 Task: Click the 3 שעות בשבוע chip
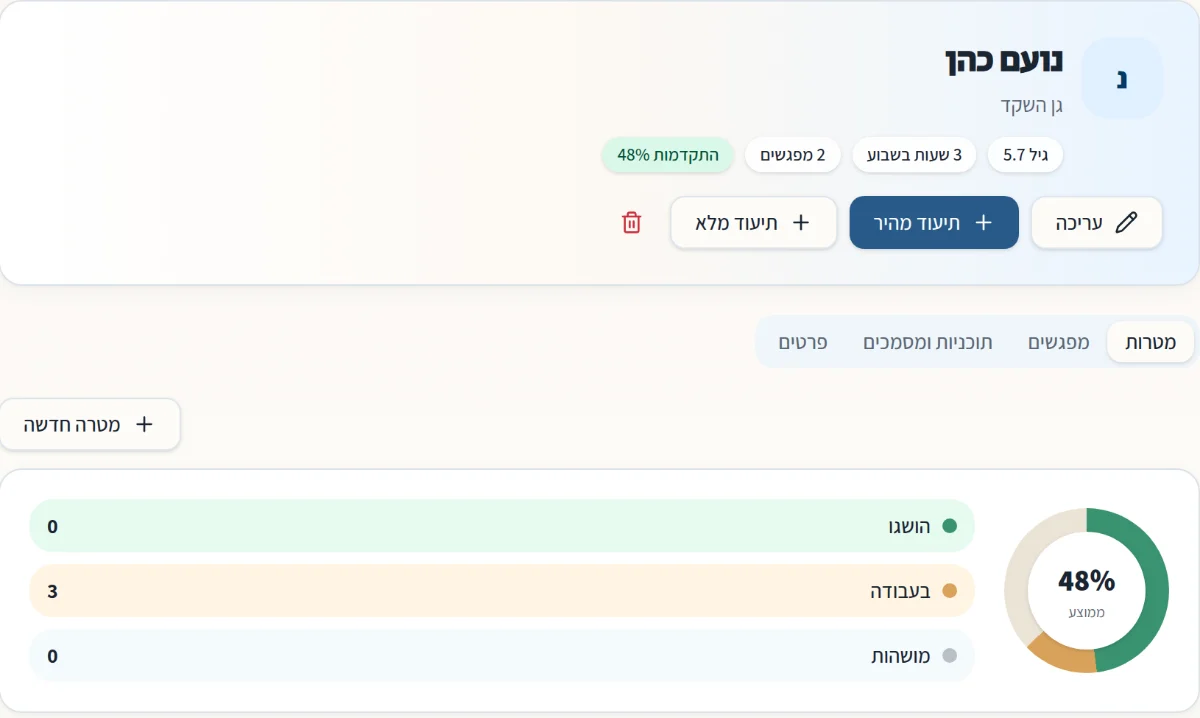(x=914, y=155)
